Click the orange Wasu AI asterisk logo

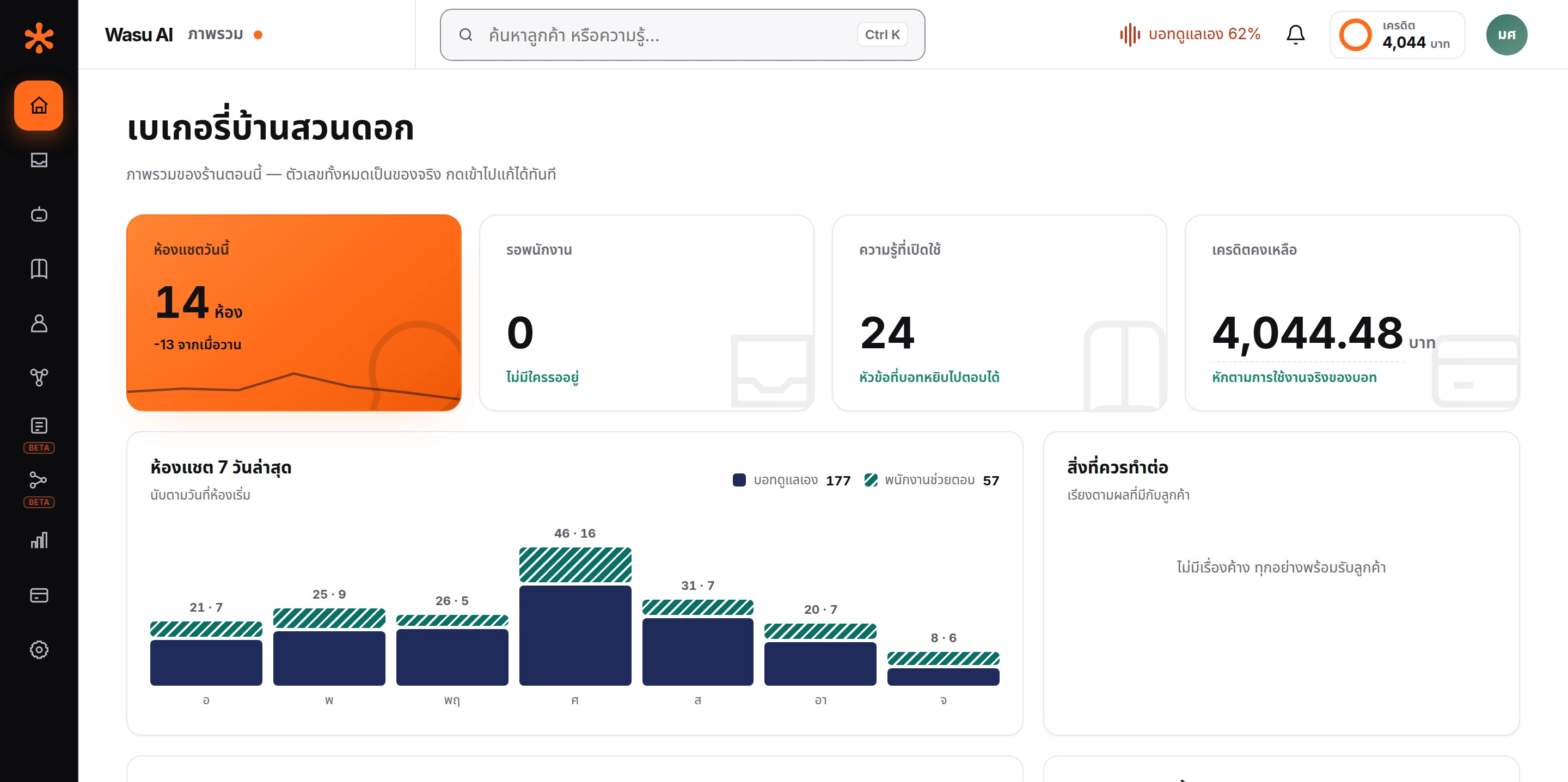pos(39,38)
